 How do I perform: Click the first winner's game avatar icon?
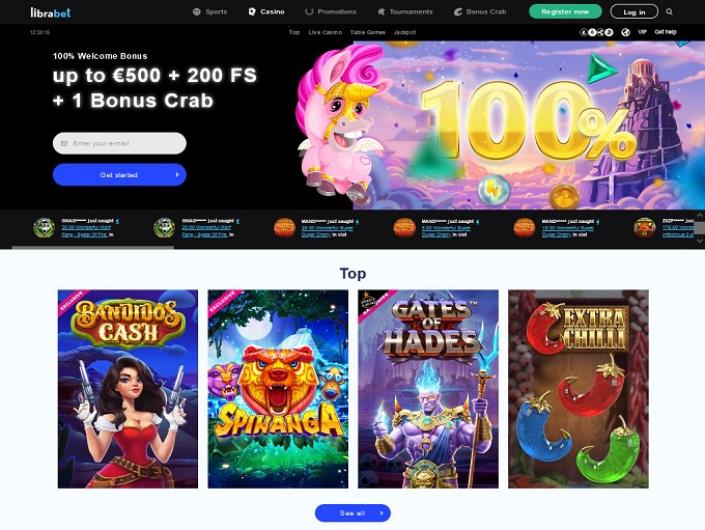(44, 227)
